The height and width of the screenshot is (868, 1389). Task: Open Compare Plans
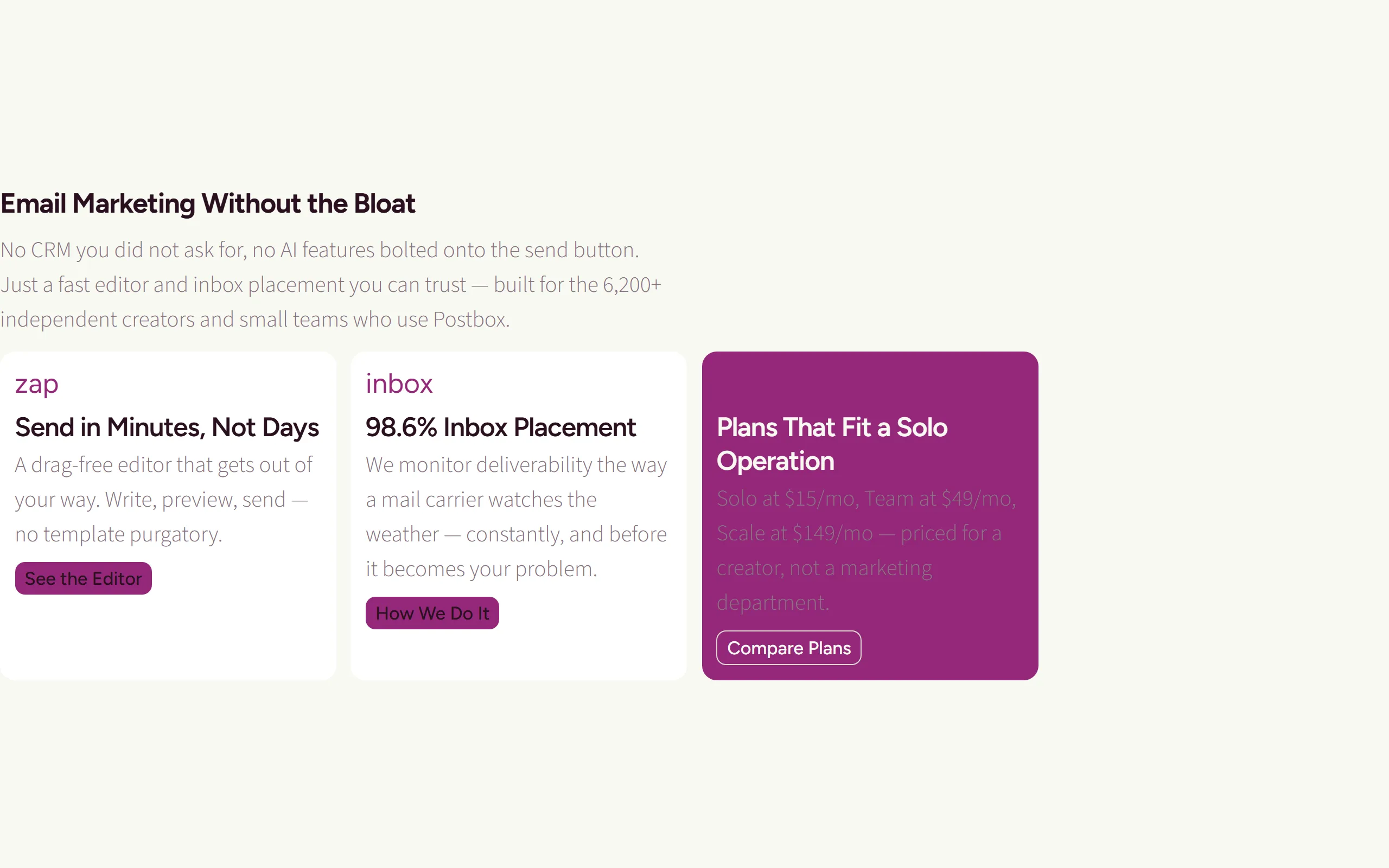tap(788, 648)
